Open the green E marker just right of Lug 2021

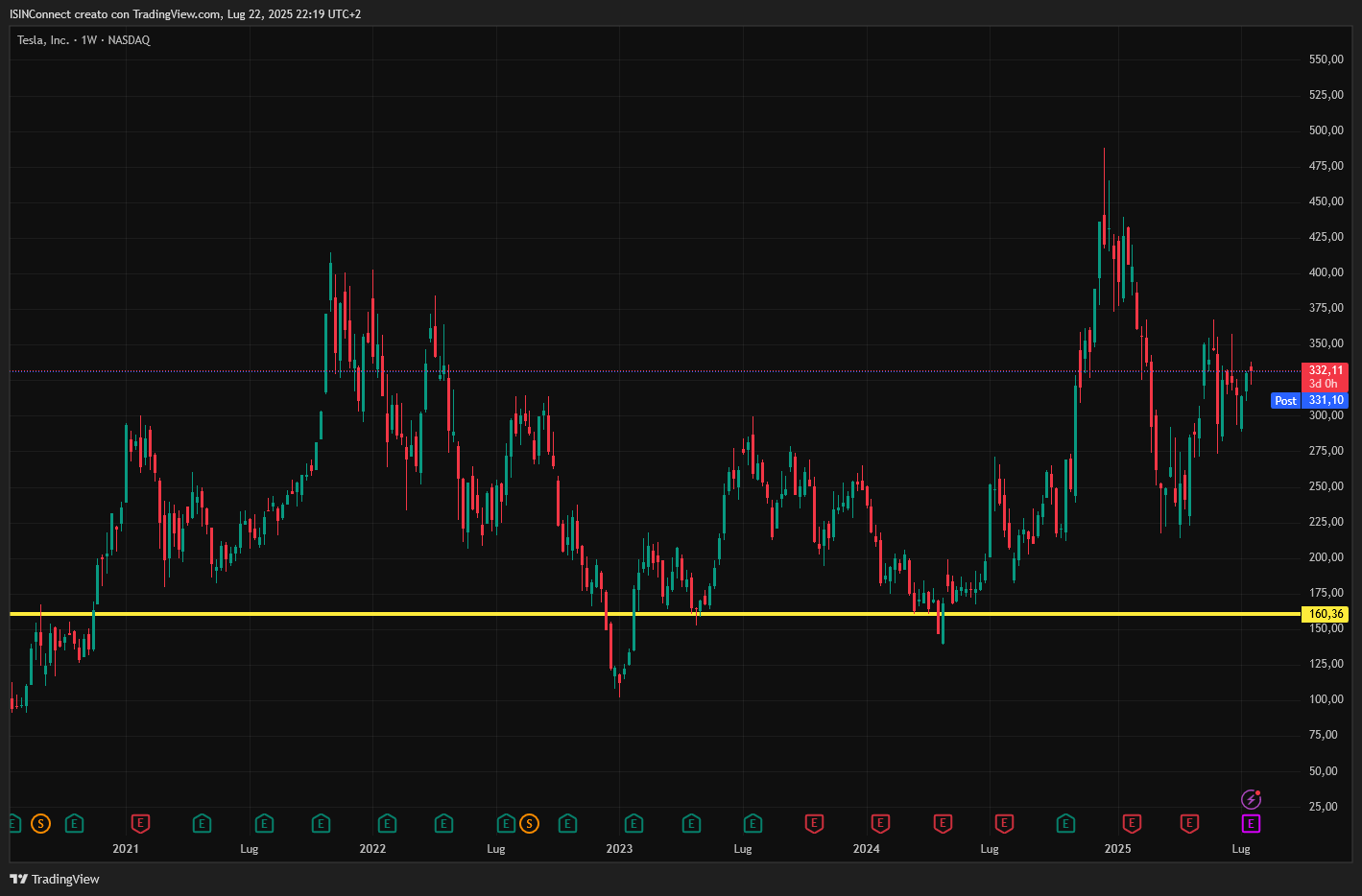[264, 823]
